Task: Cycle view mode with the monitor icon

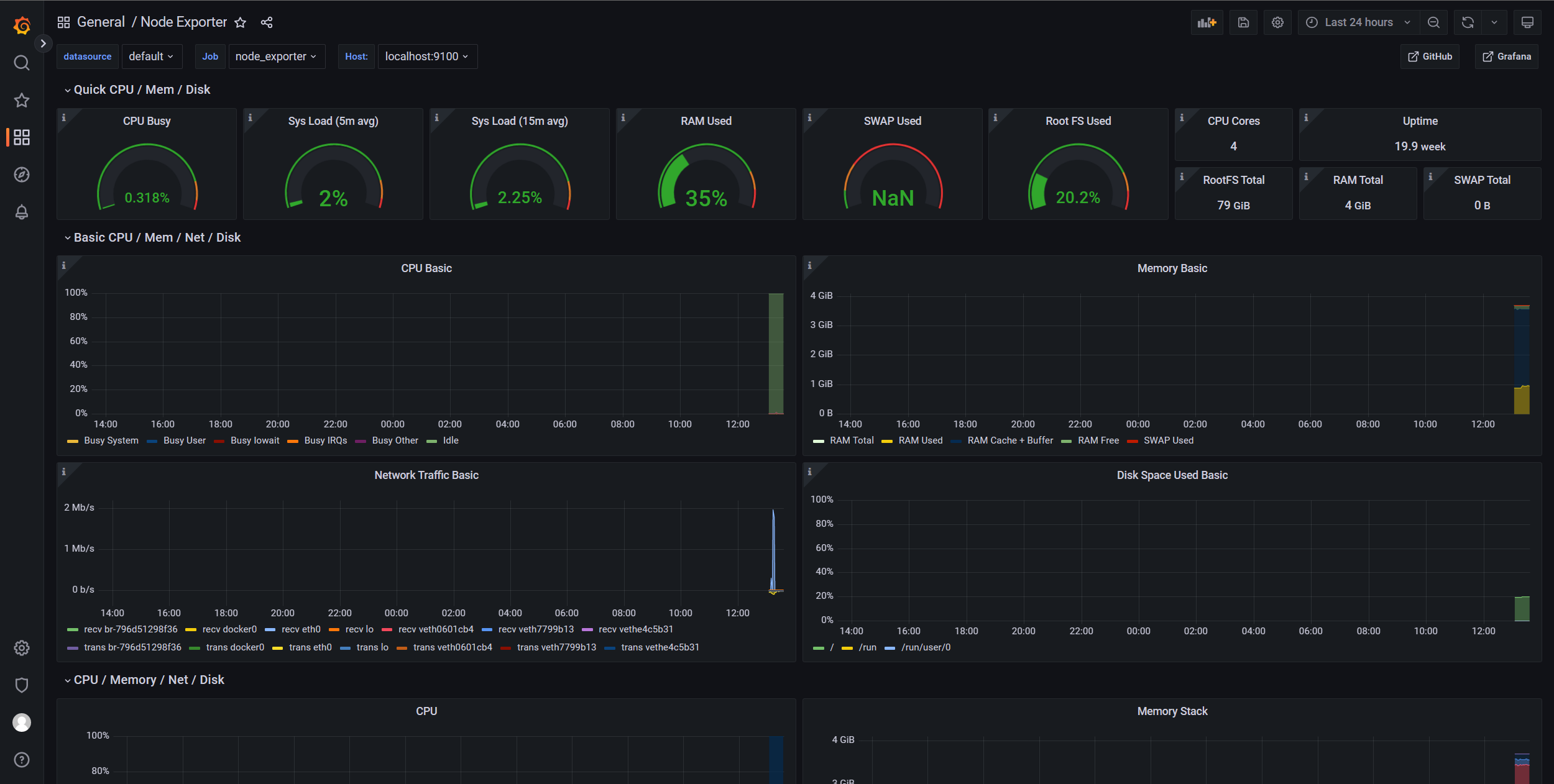Action: tap(1527, 22)
